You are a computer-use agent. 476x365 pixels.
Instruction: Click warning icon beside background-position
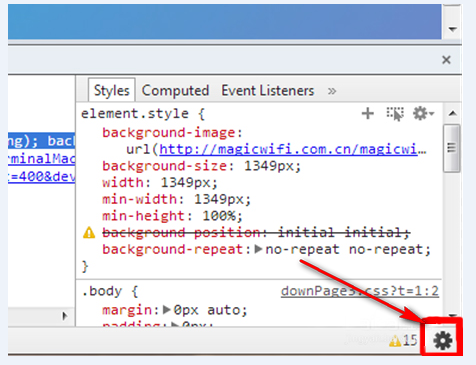click(89, 233)
